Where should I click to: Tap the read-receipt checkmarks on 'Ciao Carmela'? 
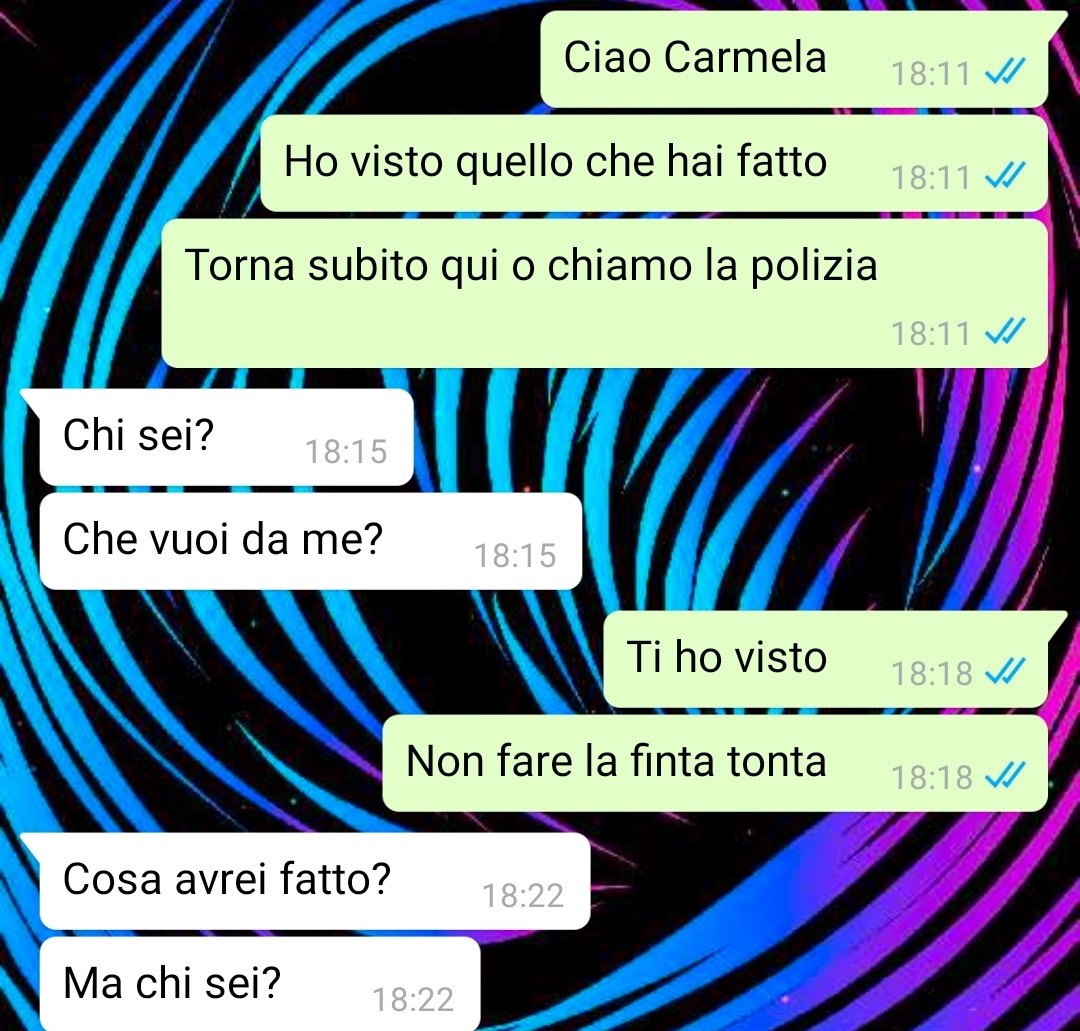[x=1006, y=71]
